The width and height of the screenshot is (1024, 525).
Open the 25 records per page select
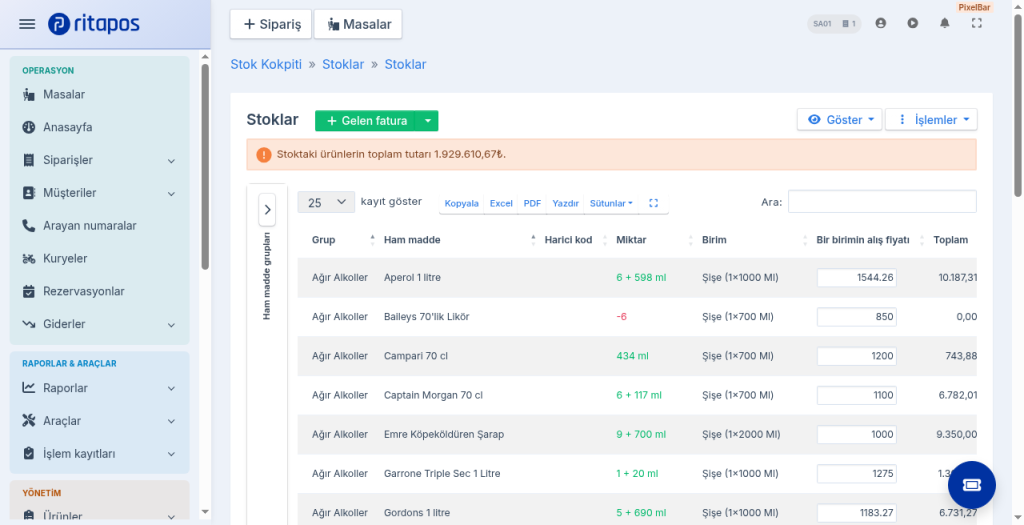326,202
